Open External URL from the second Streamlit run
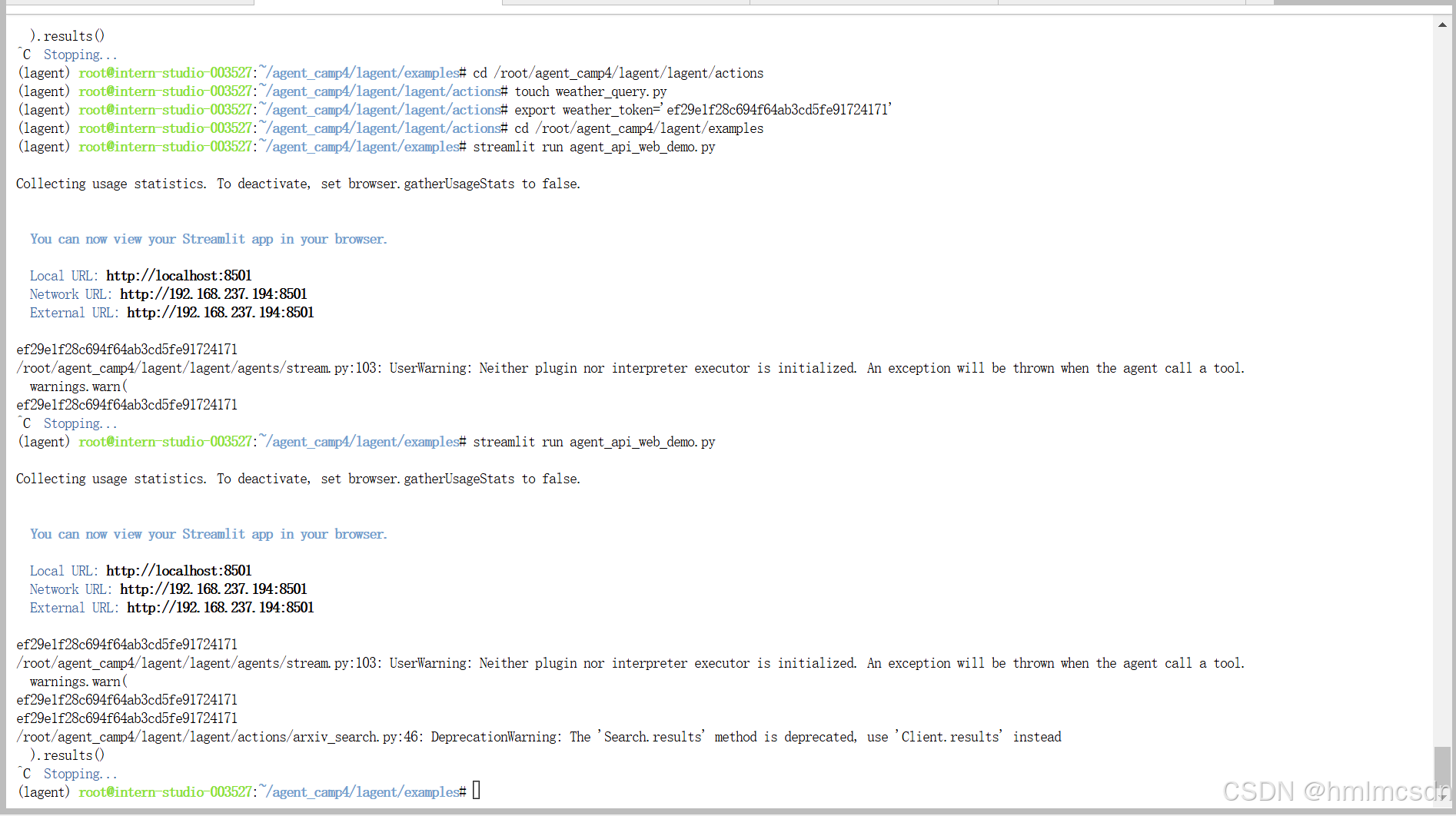Image resolution: width=1456 pixels, height=816 pixels. click(221, 608)
